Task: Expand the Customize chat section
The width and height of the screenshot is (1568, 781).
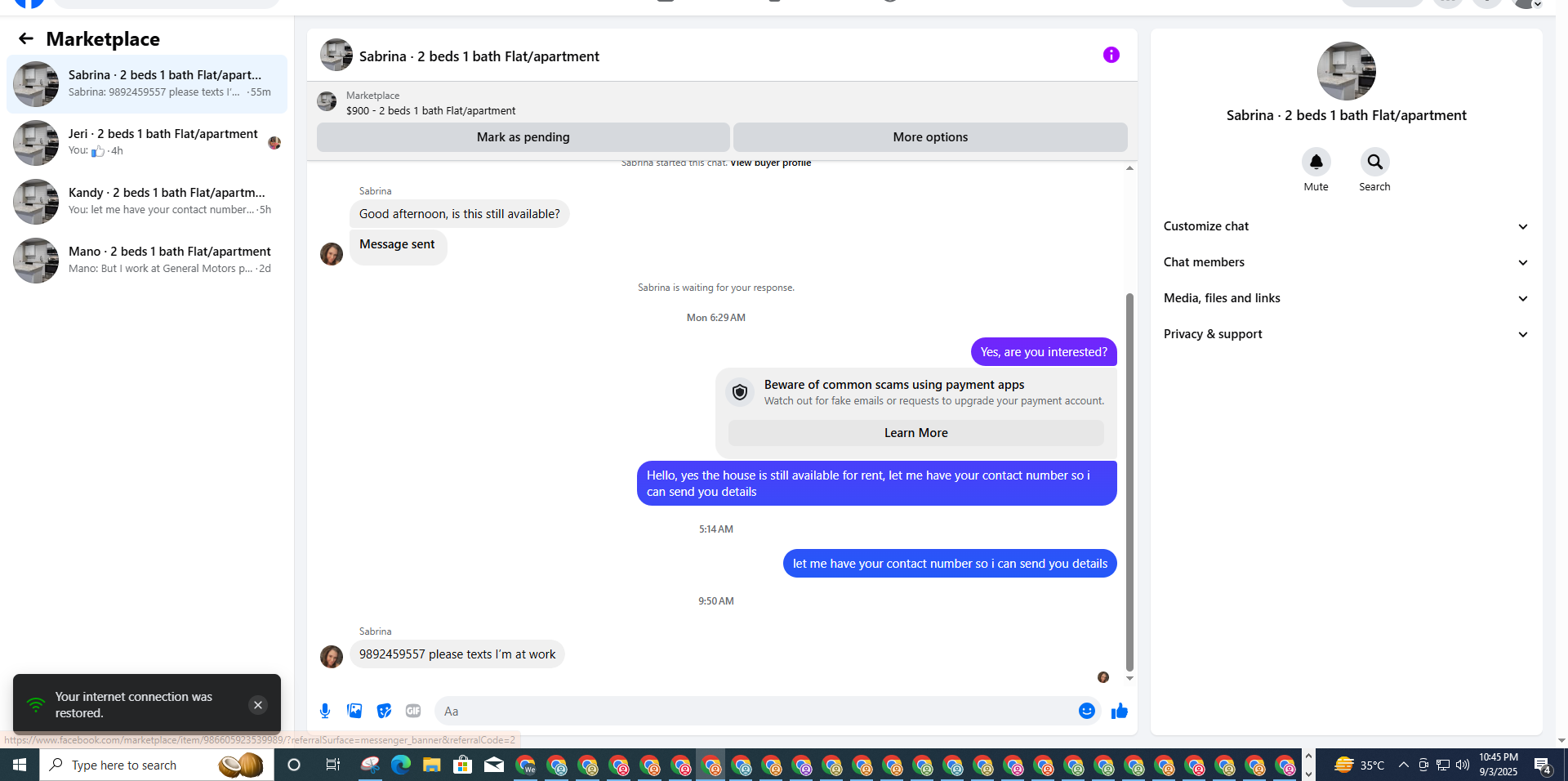Action: click(x=1346, y=226)
